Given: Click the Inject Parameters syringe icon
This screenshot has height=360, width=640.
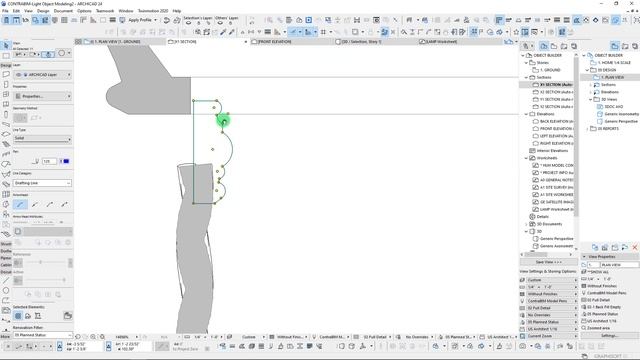Looking at the screenshot, I should pyautogui.click(x=232, y=32).
